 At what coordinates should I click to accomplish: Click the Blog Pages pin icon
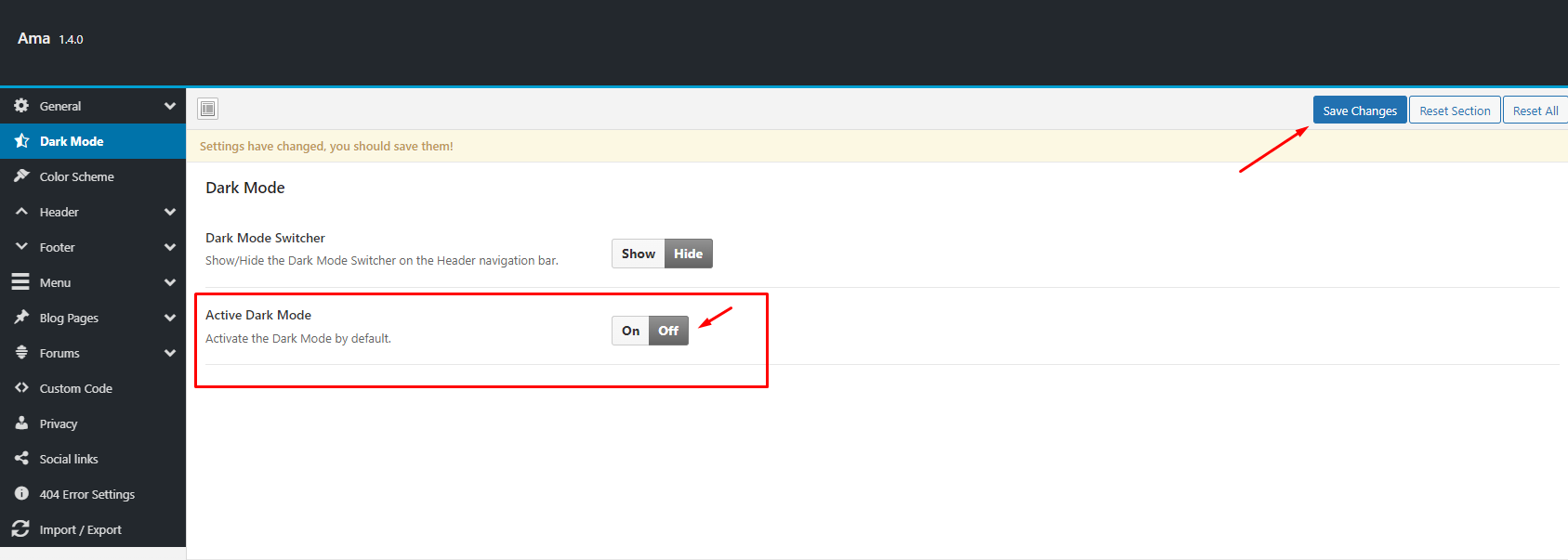21,318
